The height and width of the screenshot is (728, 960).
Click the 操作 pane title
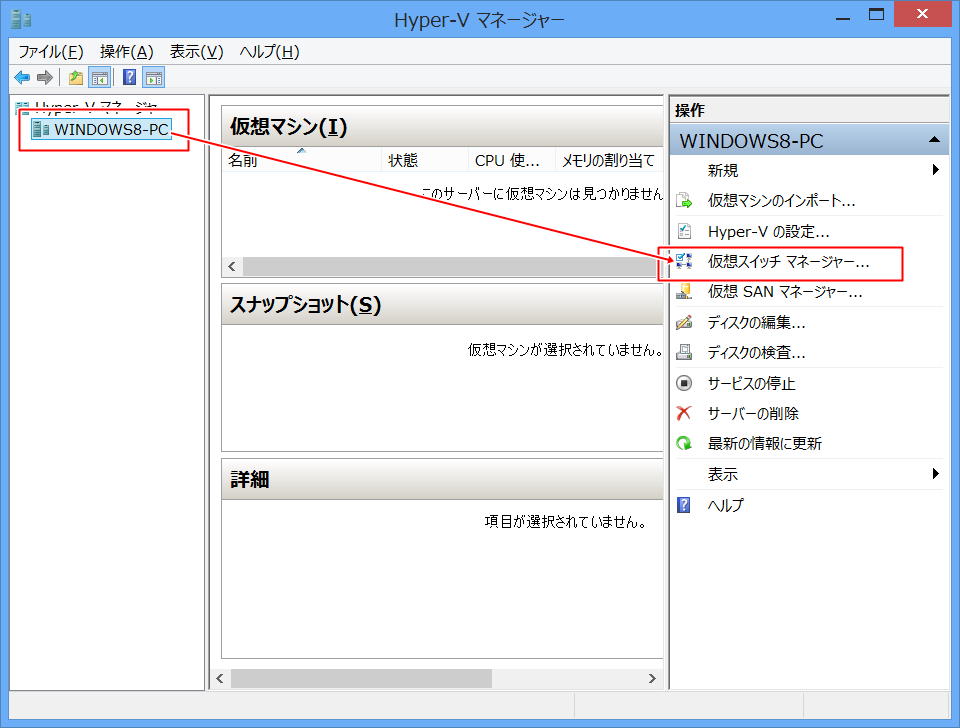click(x=690, y=110)
